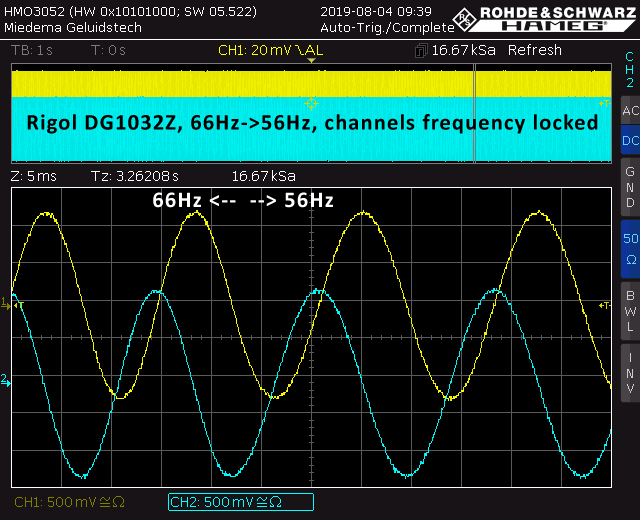
Task: Click the Rohde & Schwarz Hameg logo
Action: pyautogui.click(x=545, y=19)
